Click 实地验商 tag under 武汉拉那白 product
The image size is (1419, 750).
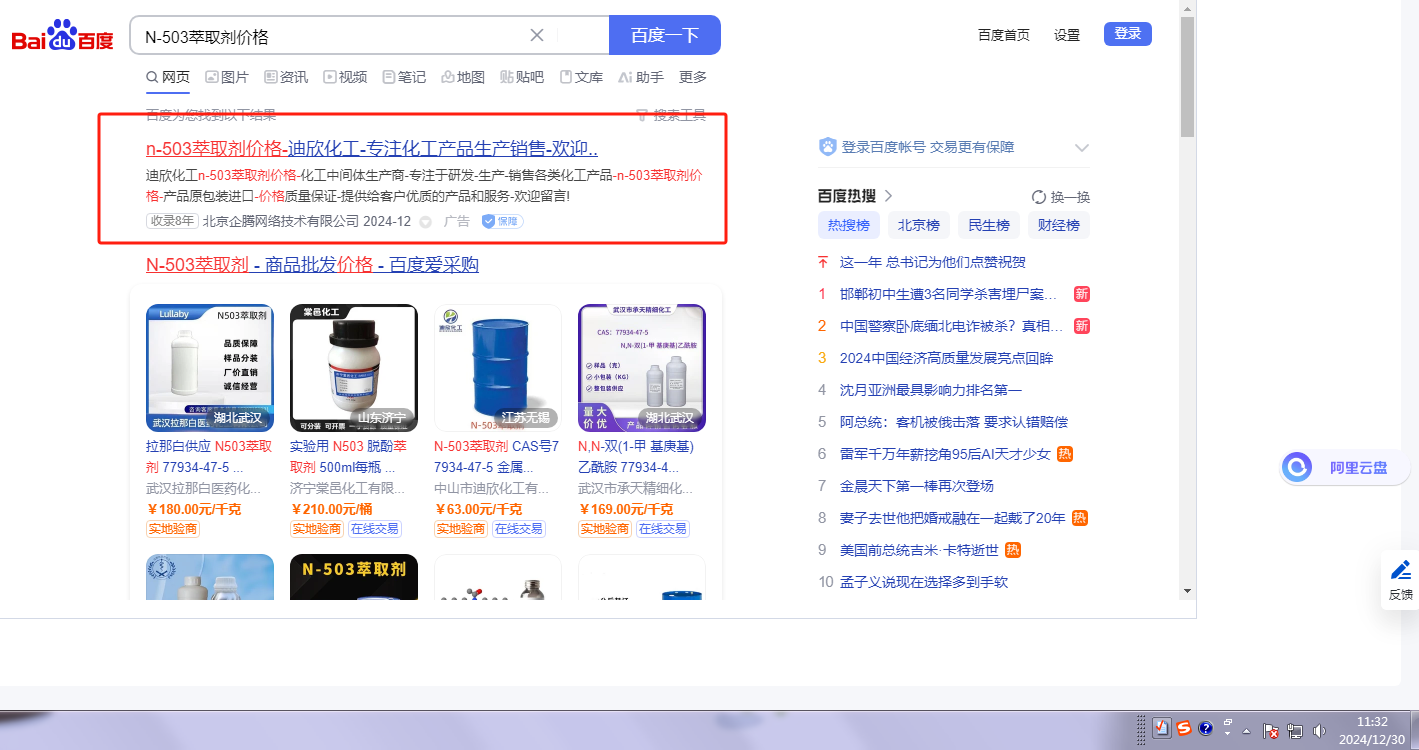173,529
